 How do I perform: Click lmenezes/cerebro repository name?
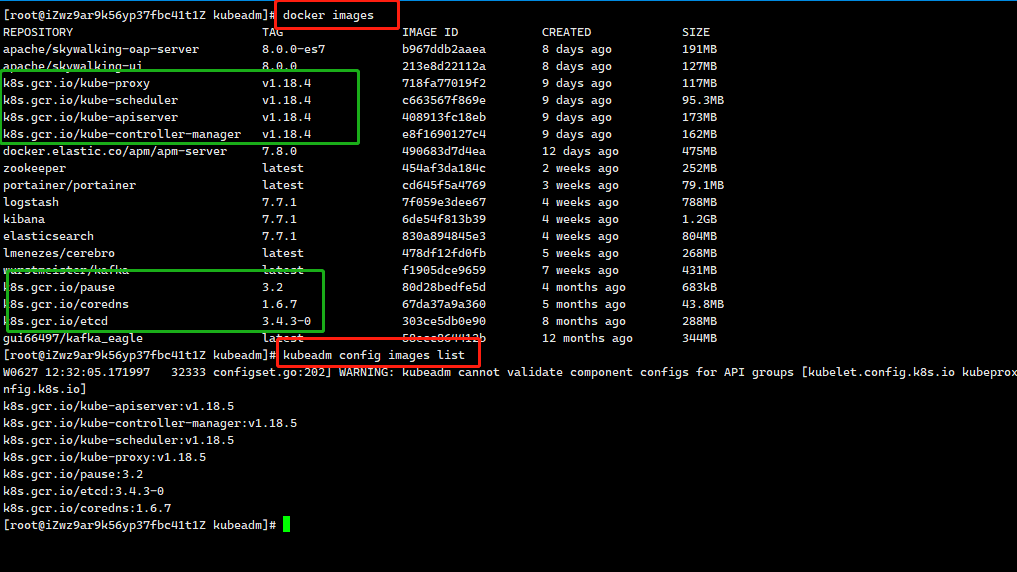tap(59, 254)
